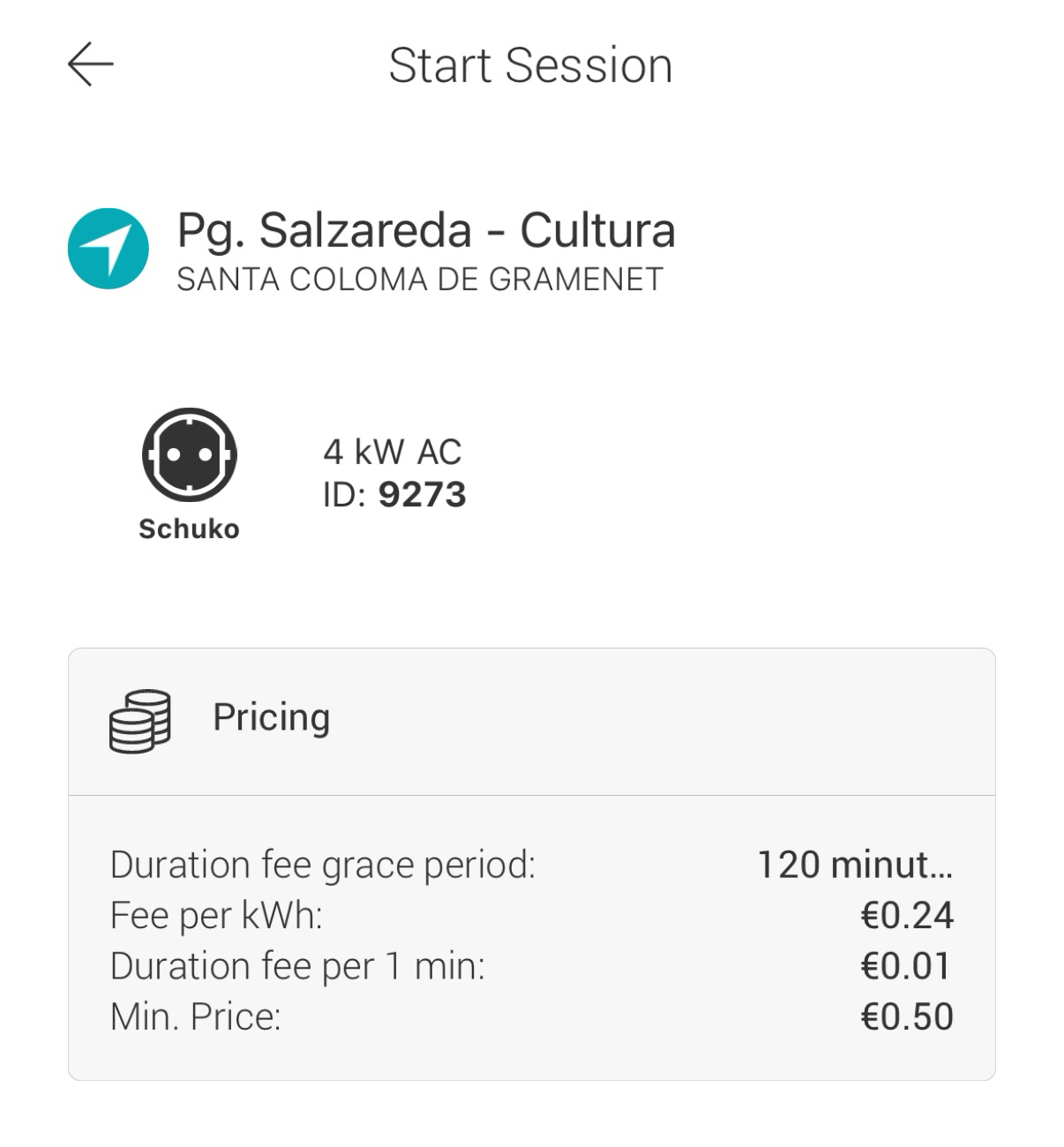Tap the coin stack Pricing icon
This screenshot has width=1064, height=1147.
coord(139,721)
